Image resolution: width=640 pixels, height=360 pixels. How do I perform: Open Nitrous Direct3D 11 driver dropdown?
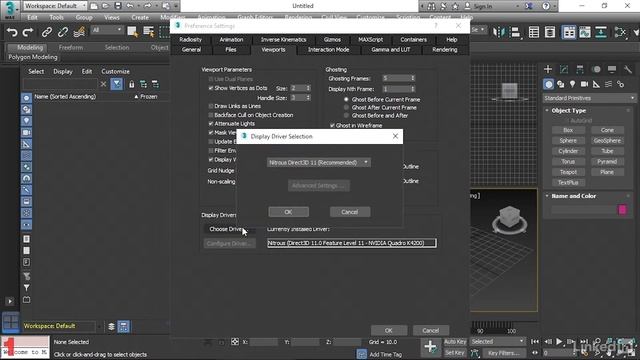(x=319, y=162)
